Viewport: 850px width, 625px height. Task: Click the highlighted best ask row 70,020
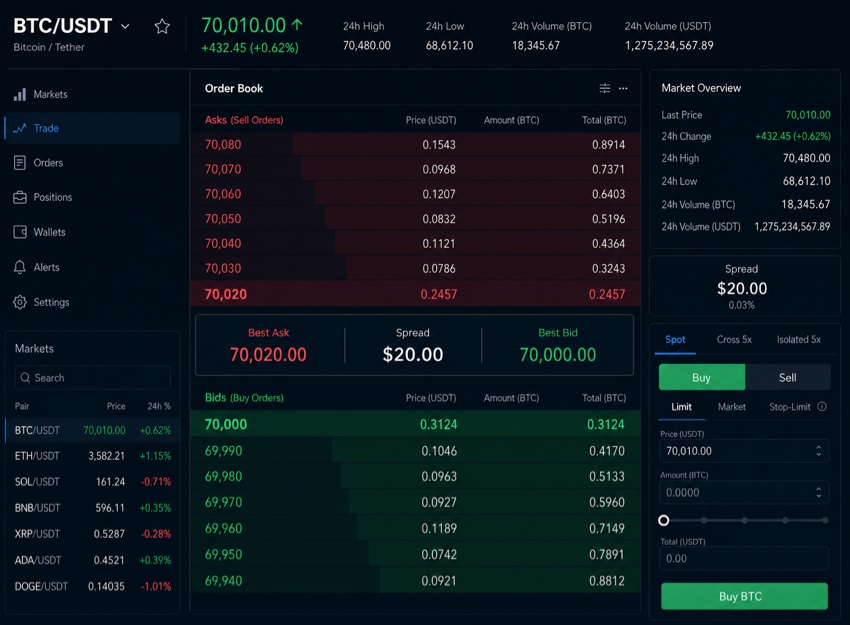(x=415, y=294)
